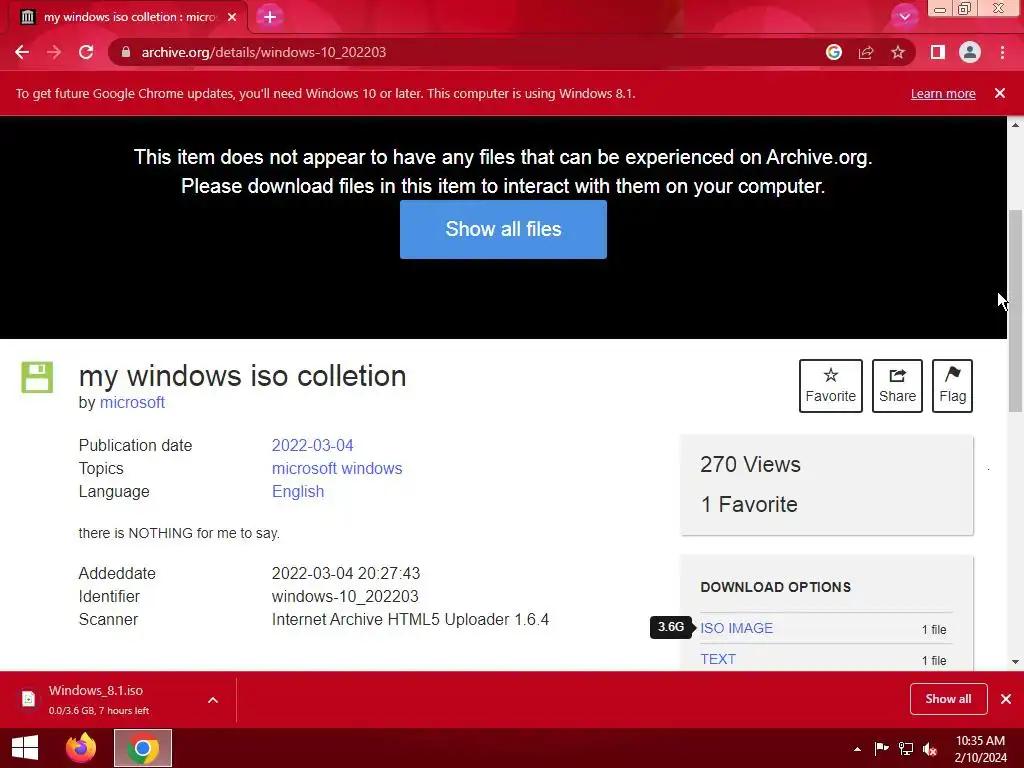This screenshot has height=768, width=1024.
Task: Open the TEXT download option
Action: (x=718, y=660)
